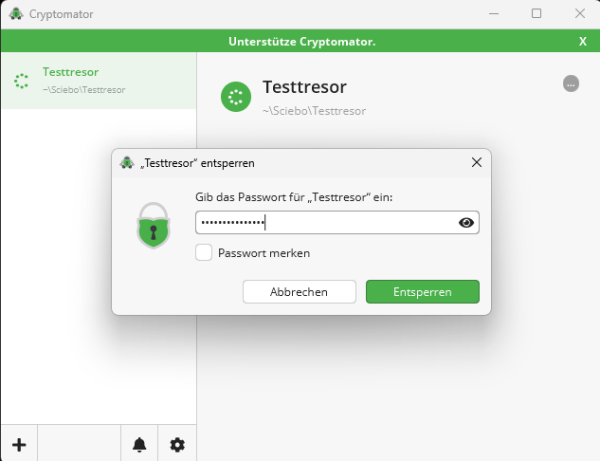
Task: Click the Cryptomator icon in dialog title bar
Action: coord(127,162)
